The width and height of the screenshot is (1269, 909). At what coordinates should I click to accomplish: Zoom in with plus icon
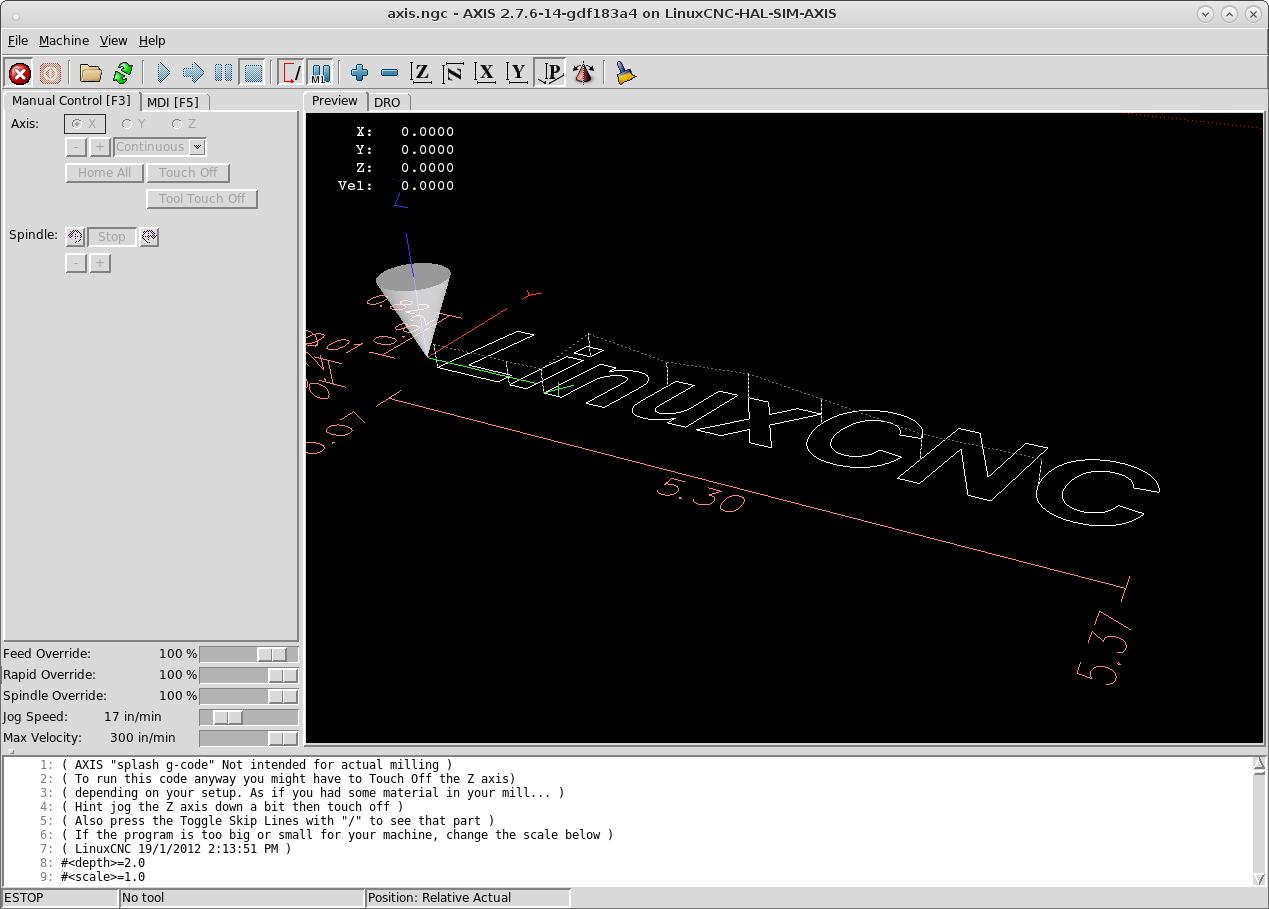[x=360, y=73]
